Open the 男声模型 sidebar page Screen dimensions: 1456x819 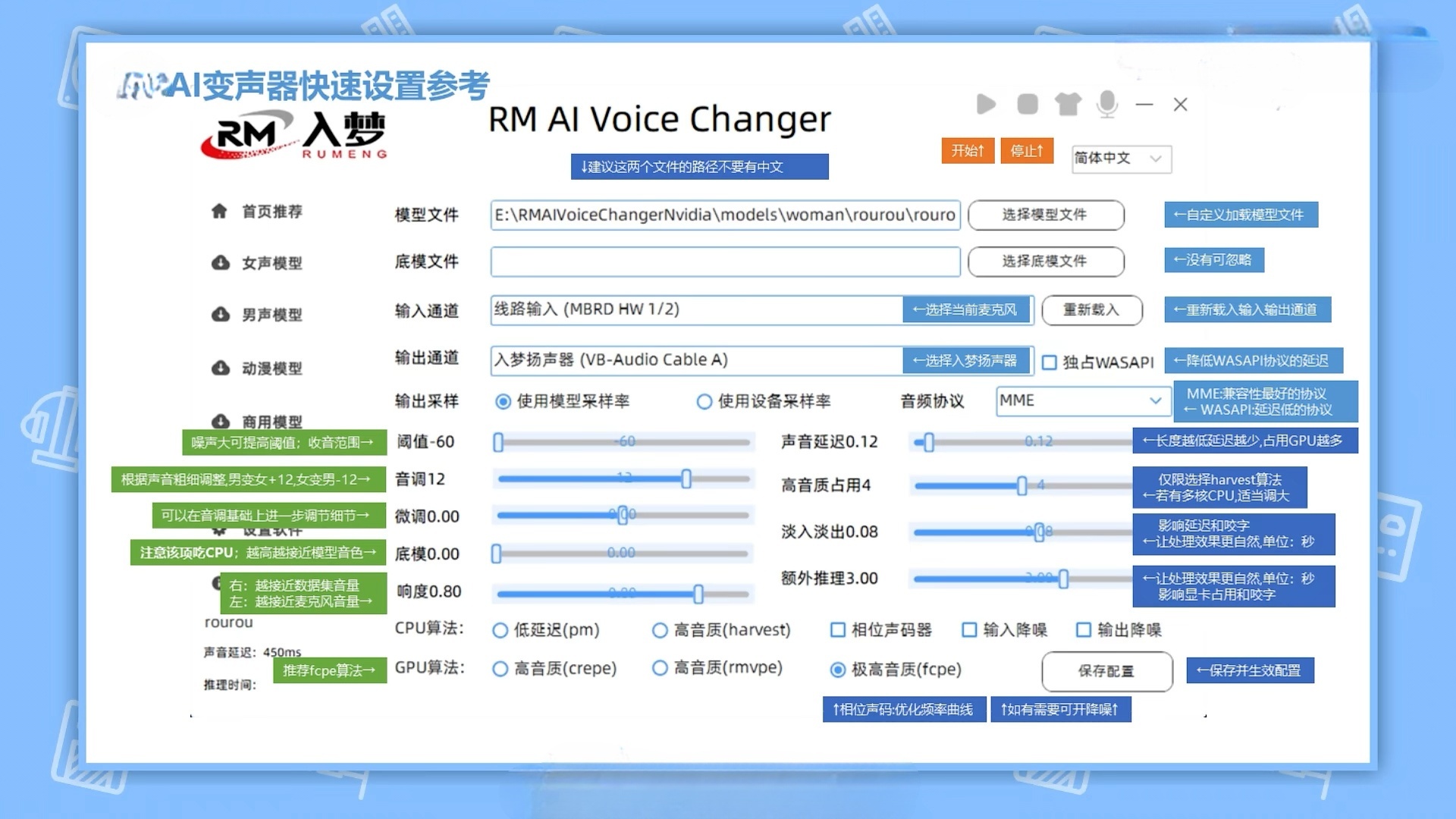(272, 315)
